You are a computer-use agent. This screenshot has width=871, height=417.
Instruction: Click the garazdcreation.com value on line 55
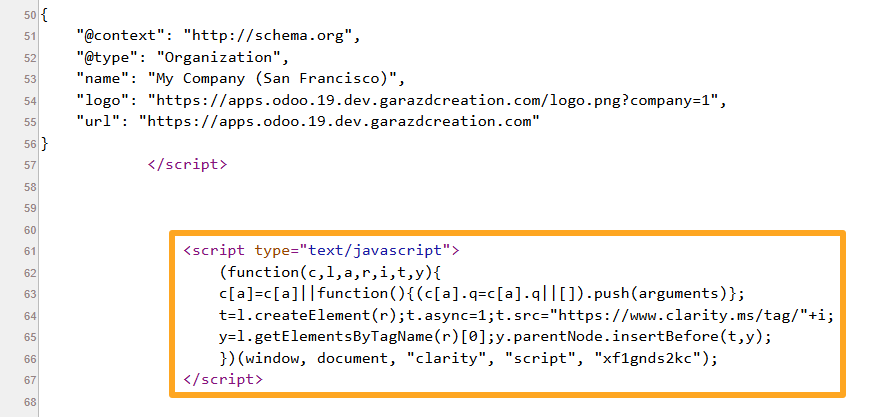[x=339, y=122]
